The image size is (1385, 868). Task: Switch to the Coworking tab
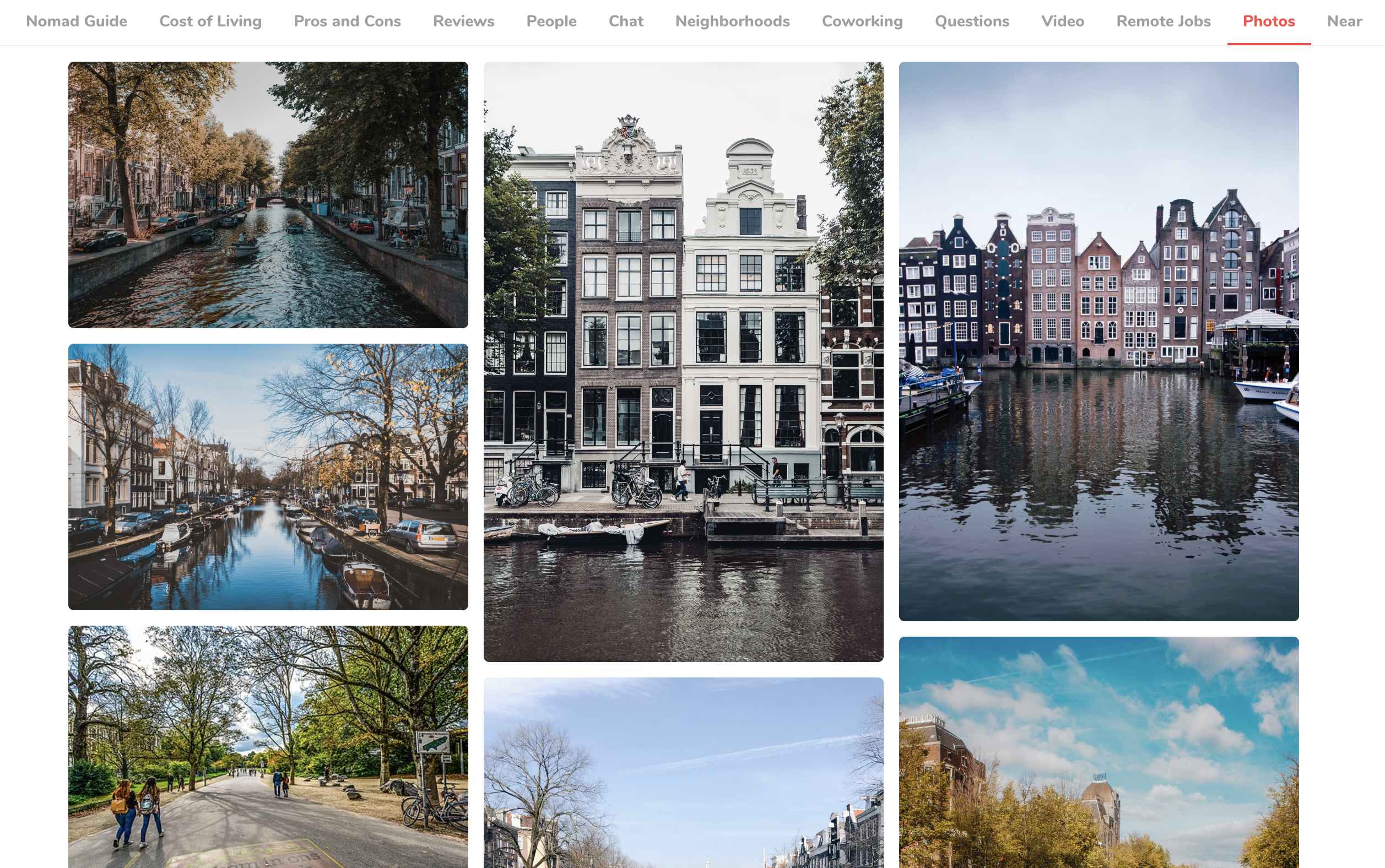862,21
